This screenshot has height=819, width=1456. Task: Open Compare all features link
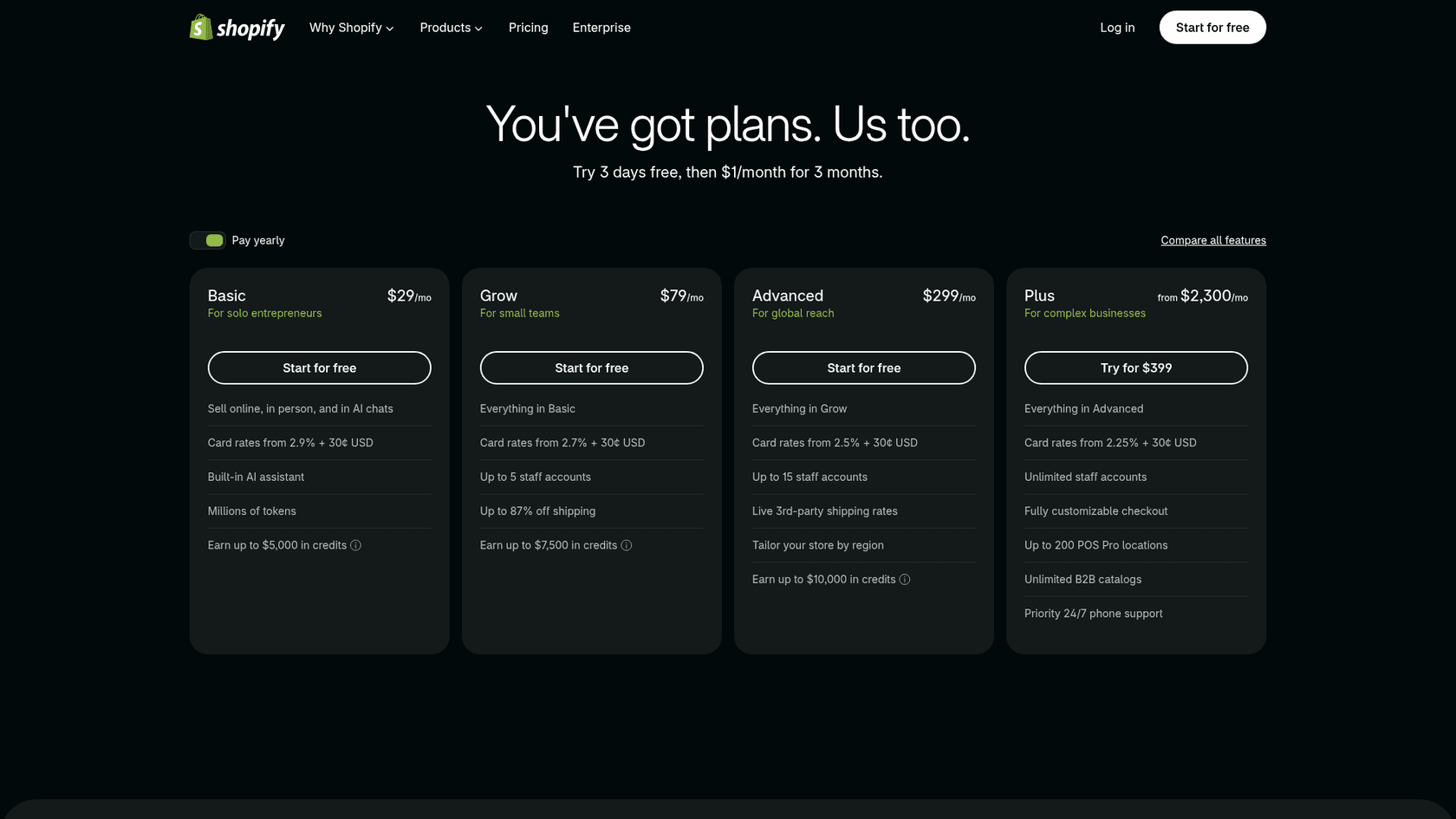1213,240
